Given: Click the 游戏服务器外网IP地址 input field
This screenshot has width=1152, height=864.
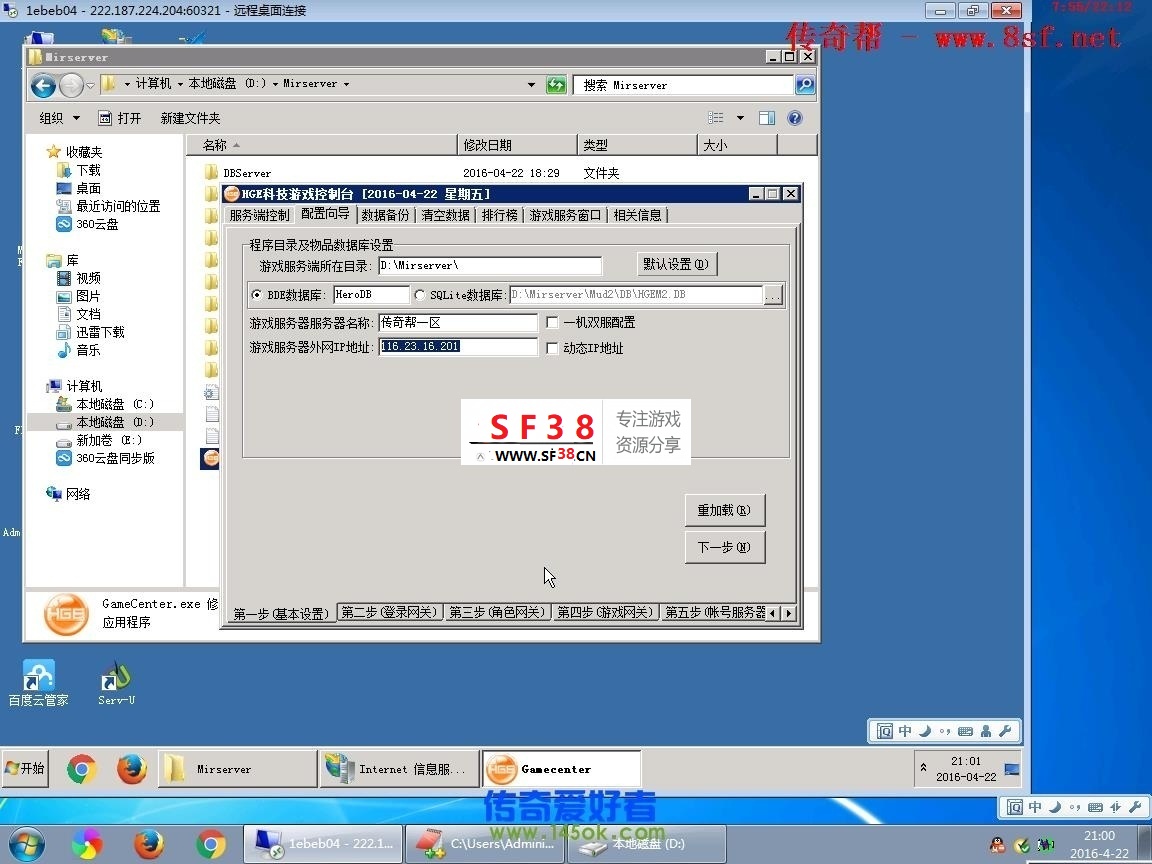Looking at the screenshot, I should (458, 347).
